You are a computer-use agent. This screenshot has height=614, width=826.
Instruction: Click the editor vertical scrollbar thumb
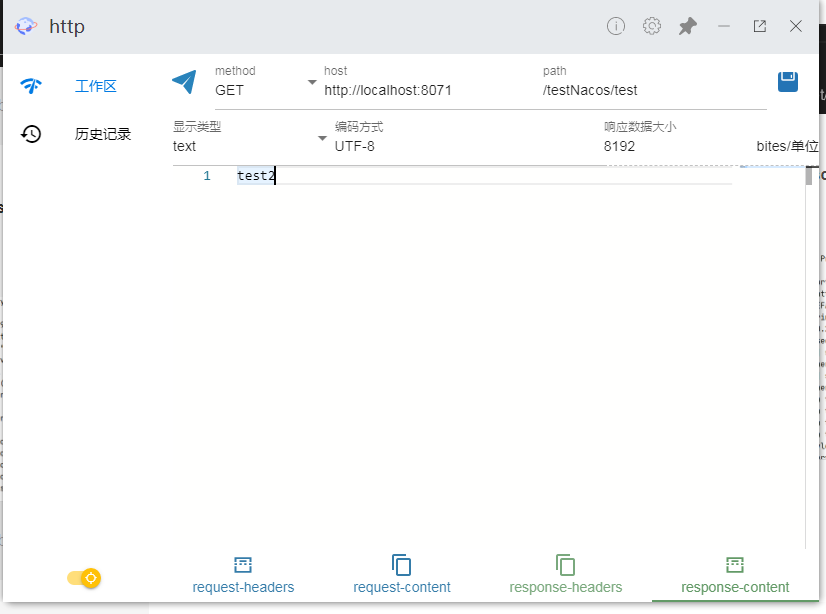[809, 176]
